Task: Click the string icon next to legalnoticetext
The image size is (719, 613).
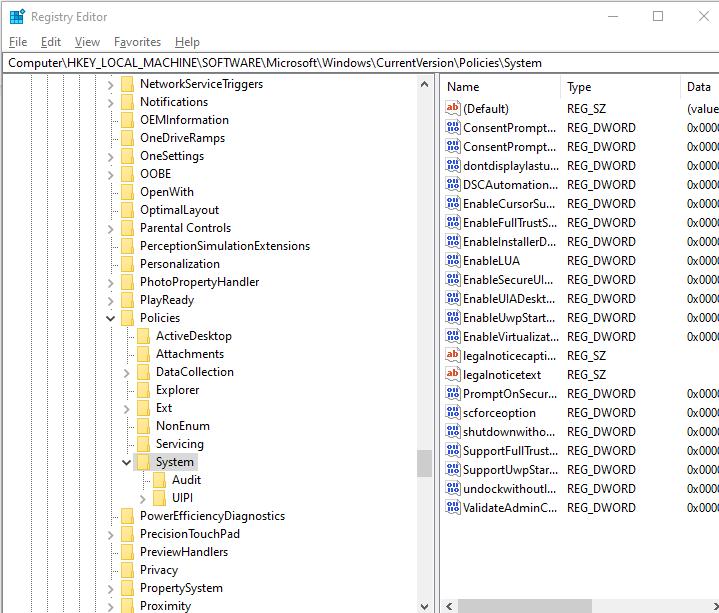Action: [x=453, y=375]
